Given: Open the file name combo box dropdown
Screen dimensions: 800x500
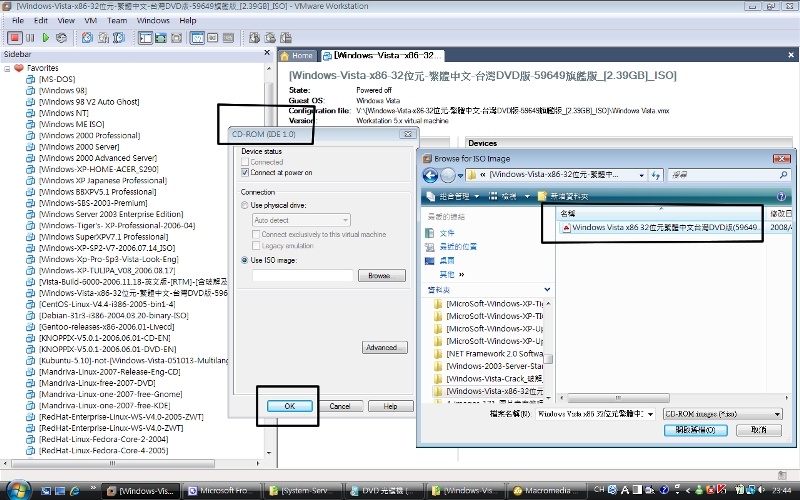Looking at the screenshot, I should point(651,414).
